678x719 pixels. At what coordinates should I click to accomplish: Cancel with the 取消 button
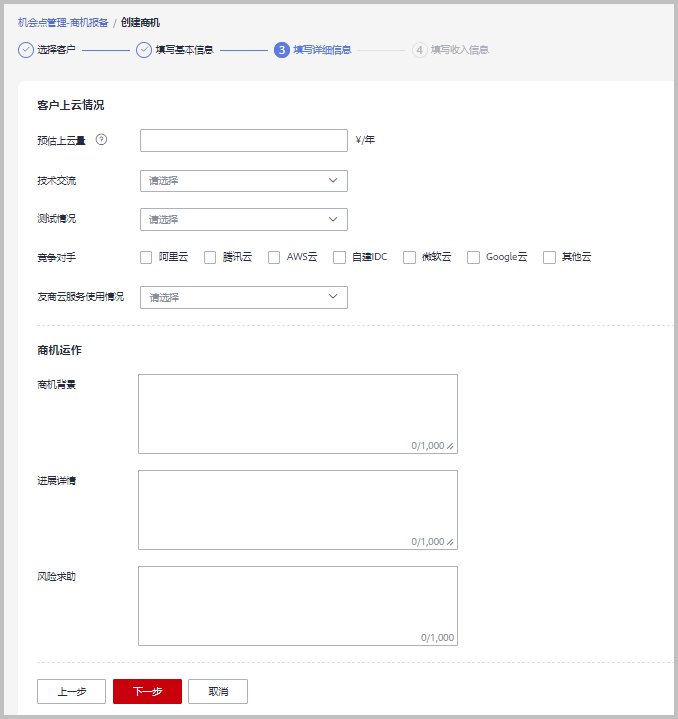pos(218,691)
